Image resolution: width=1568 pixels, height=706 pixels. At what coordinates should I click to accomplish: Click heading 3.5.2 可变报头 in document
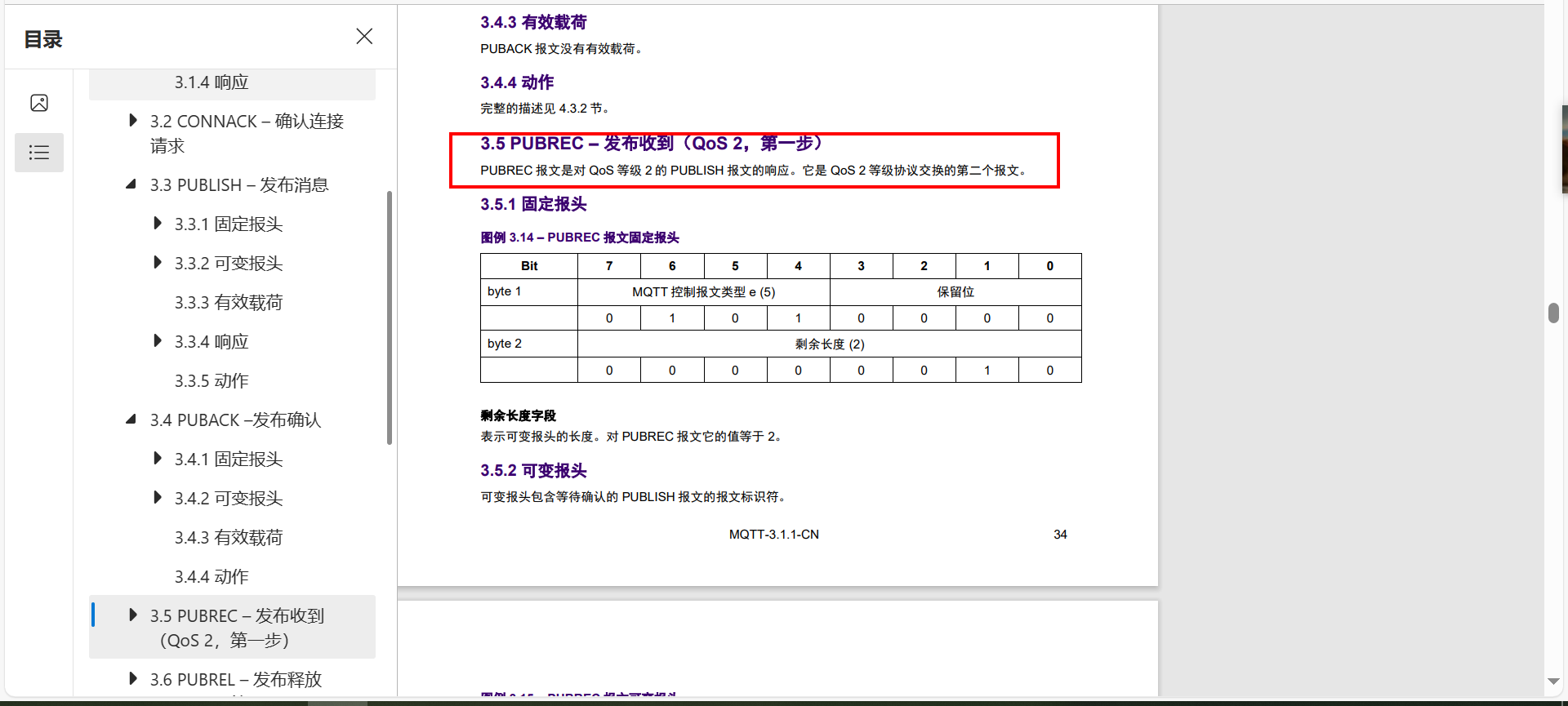click(x=533, y=471)
